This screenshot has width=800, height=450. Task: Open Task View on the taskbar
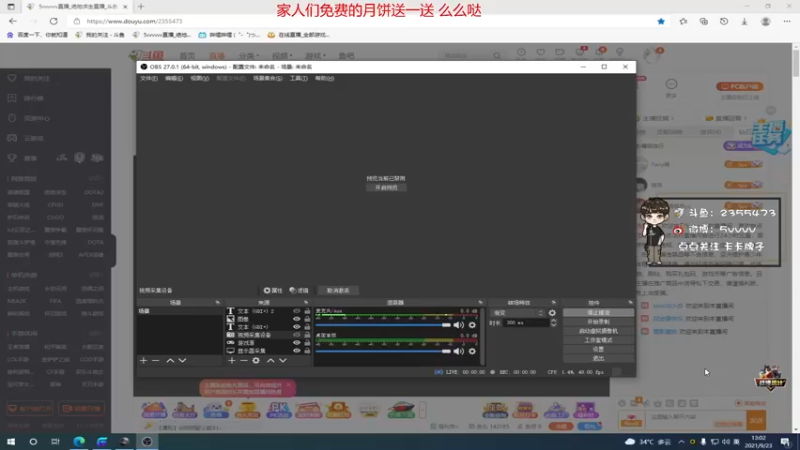tap(55, 441)
